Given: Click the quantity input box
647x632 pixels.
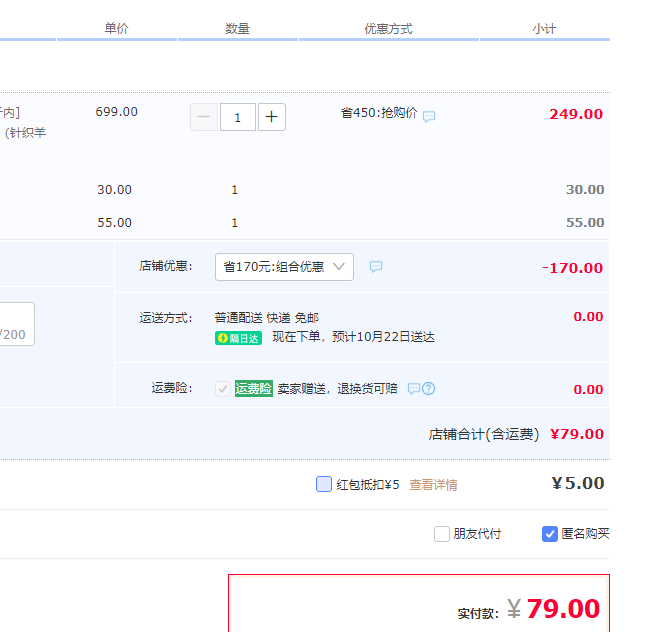Looking at the screenshot, I should pos(238,117).
